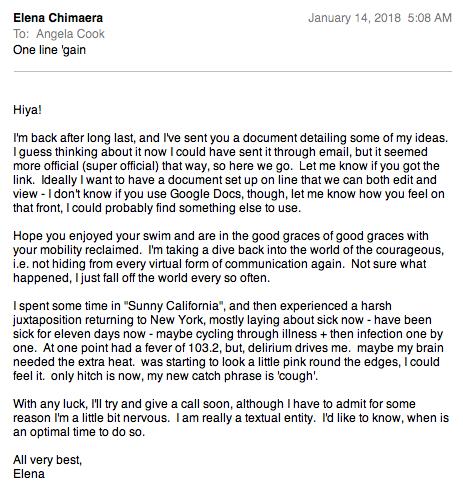Click the email date January 14, 2018
Screen dimensions: 463x495
(x=354, y=18)
